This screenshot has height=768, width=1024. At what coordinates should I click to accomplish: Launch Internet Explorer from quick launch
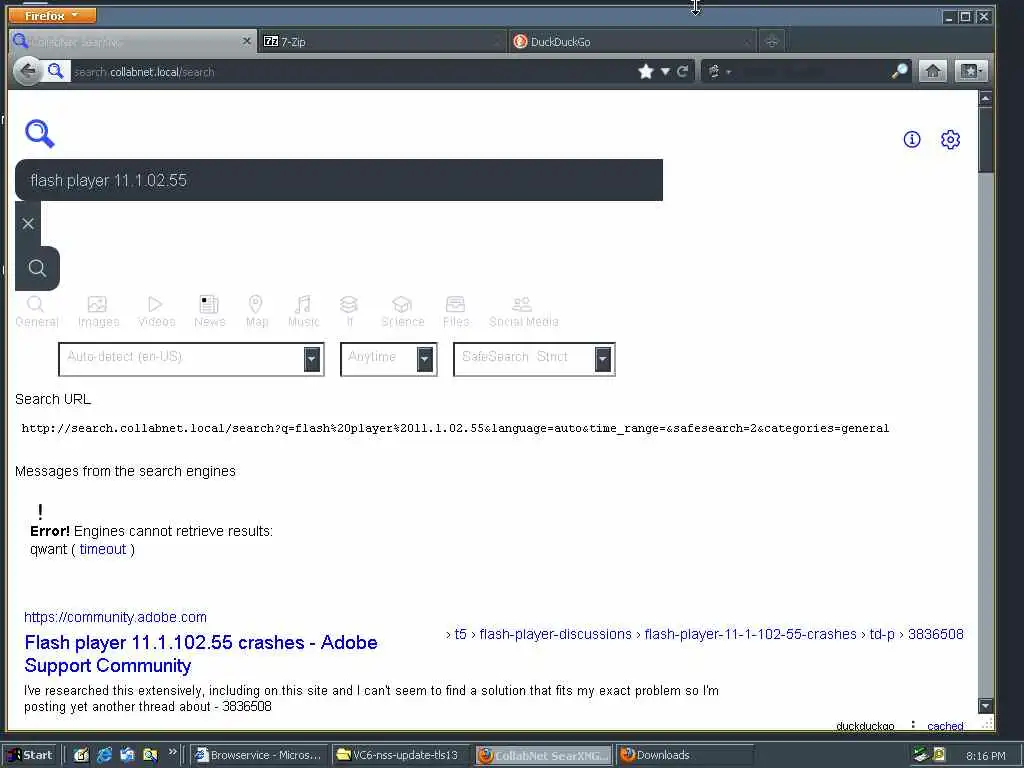click(104, 755)
